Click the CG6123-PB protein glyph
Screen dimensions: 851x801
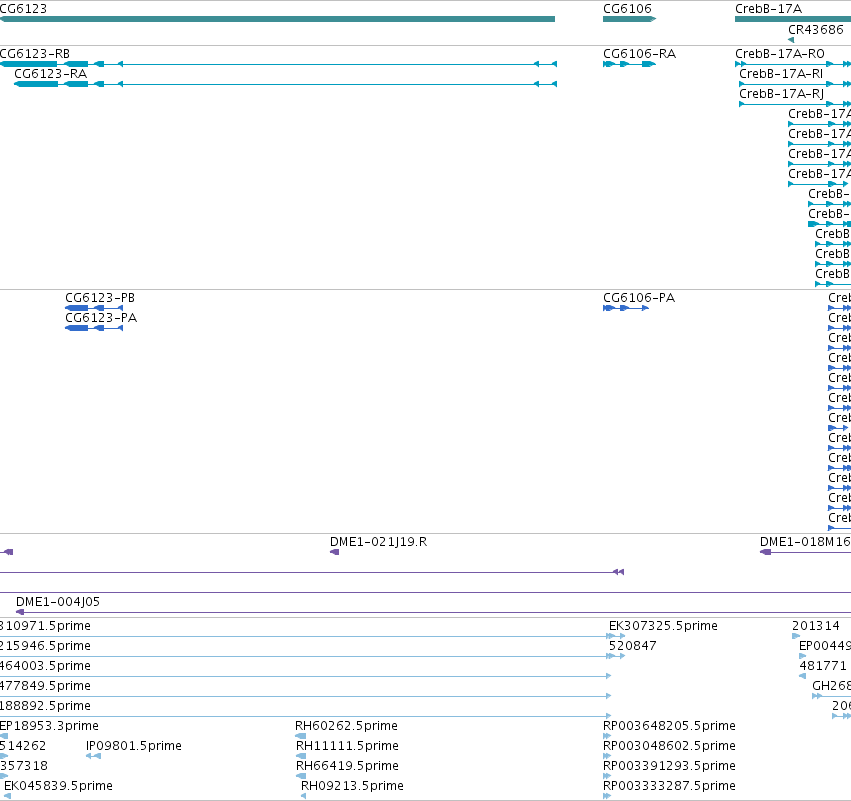pyautogui.click(x=94, y=308)
